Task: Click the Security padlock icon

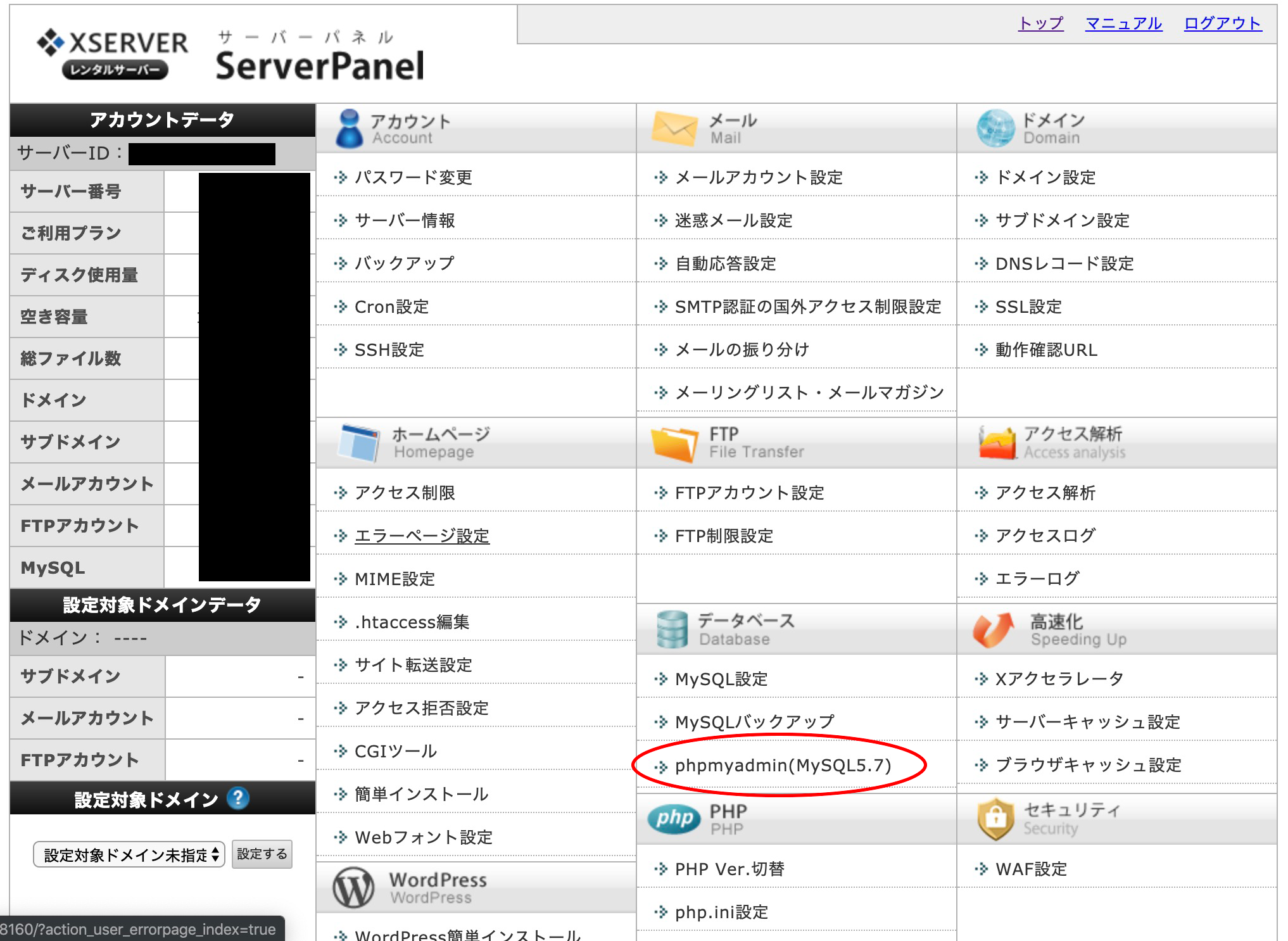Action: (x=996, y=818)
